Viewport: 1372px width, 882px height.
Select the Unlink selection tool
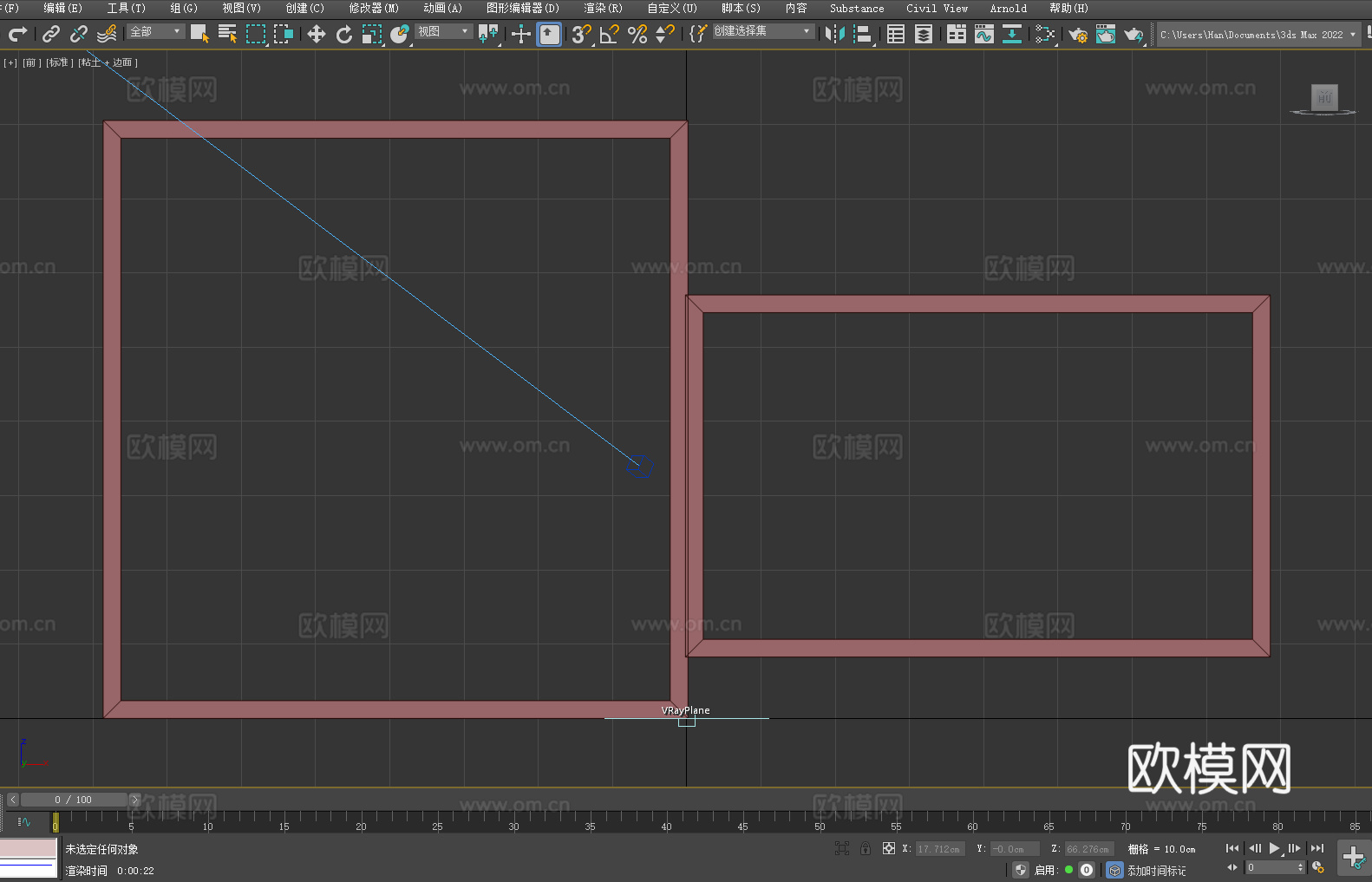pos(79,34)
